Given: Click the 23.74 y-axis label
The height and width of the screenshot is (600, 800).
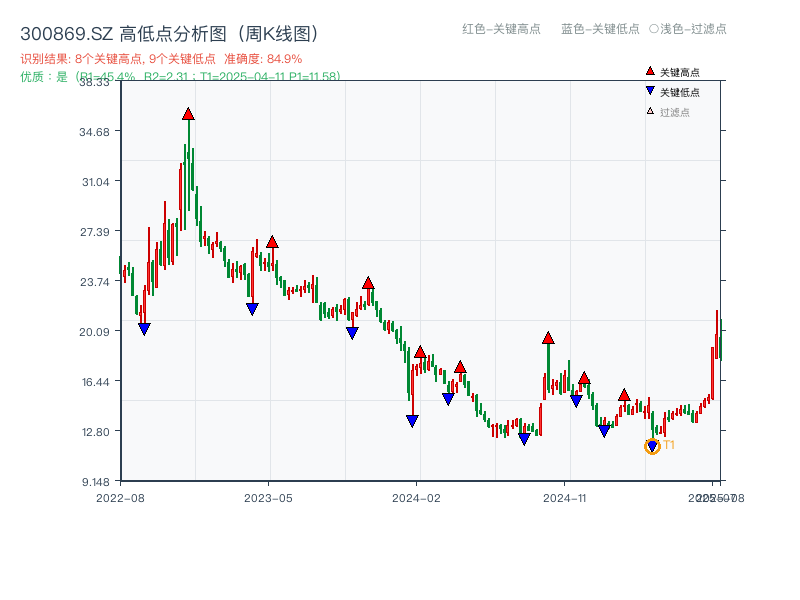Looking at the screenshot, I should 94,282.
